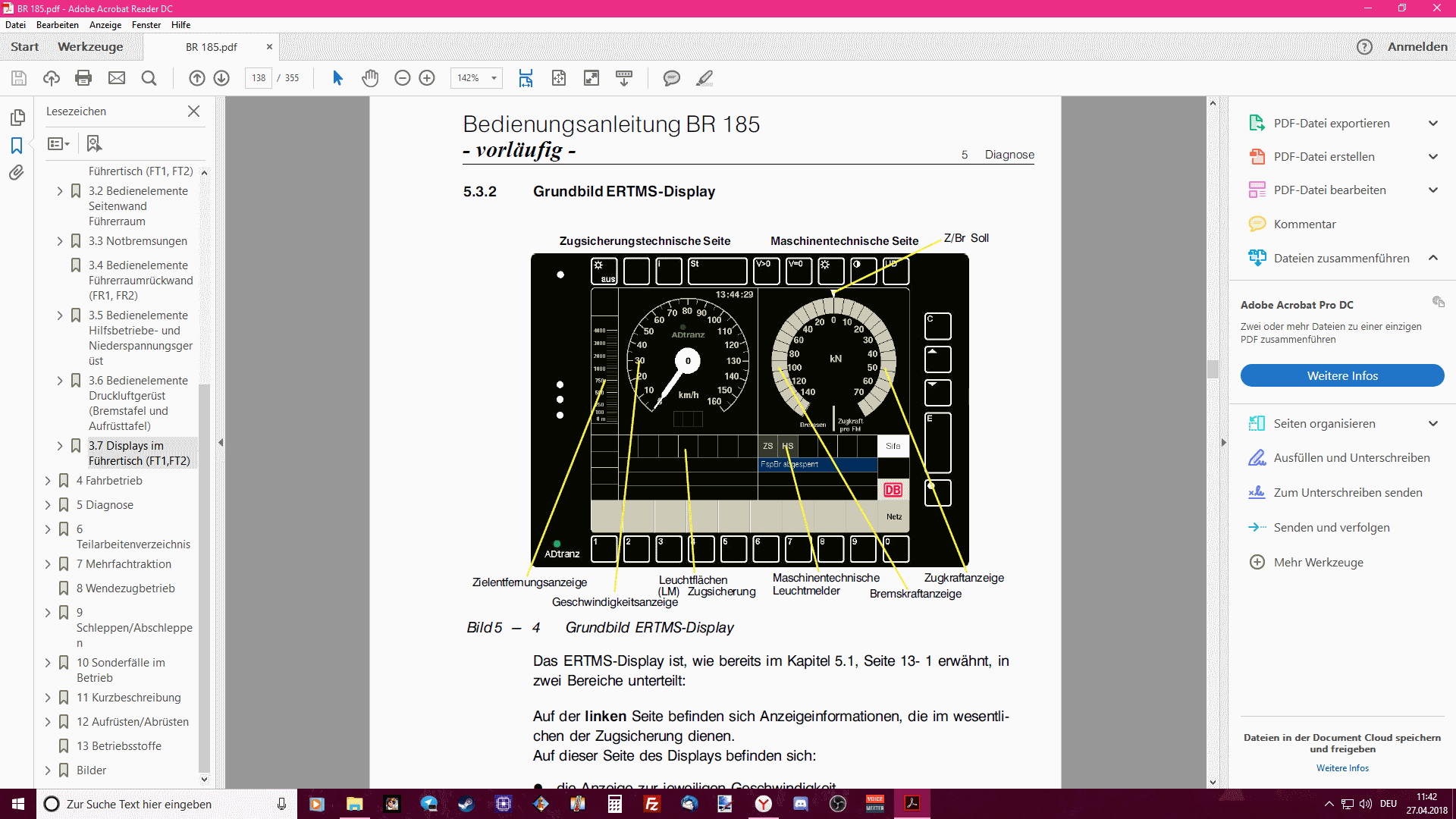
Task: Click the Print file icon
Action: tap(83, 78)
